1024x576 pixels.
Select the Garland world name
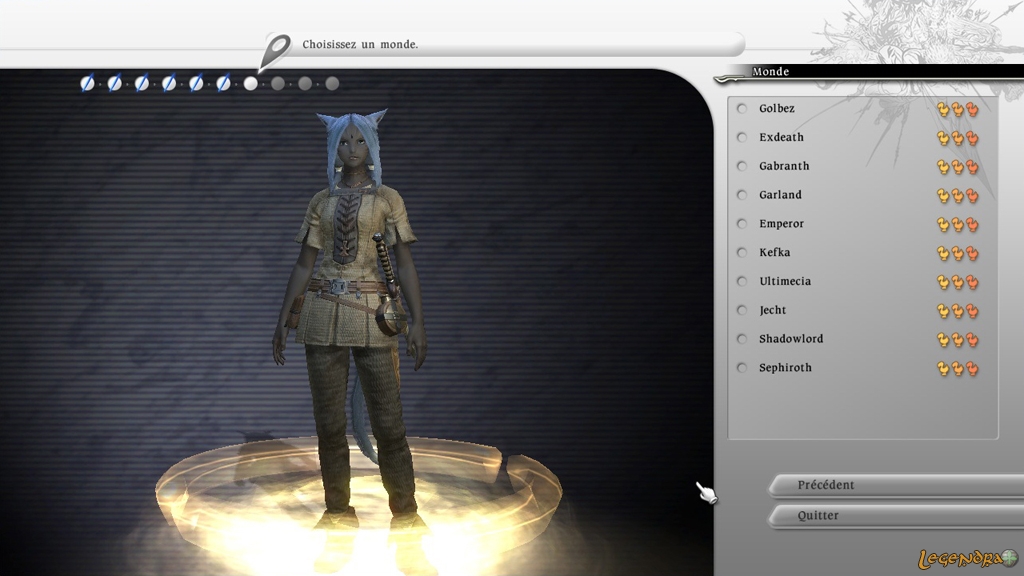(x=780, y=195)
